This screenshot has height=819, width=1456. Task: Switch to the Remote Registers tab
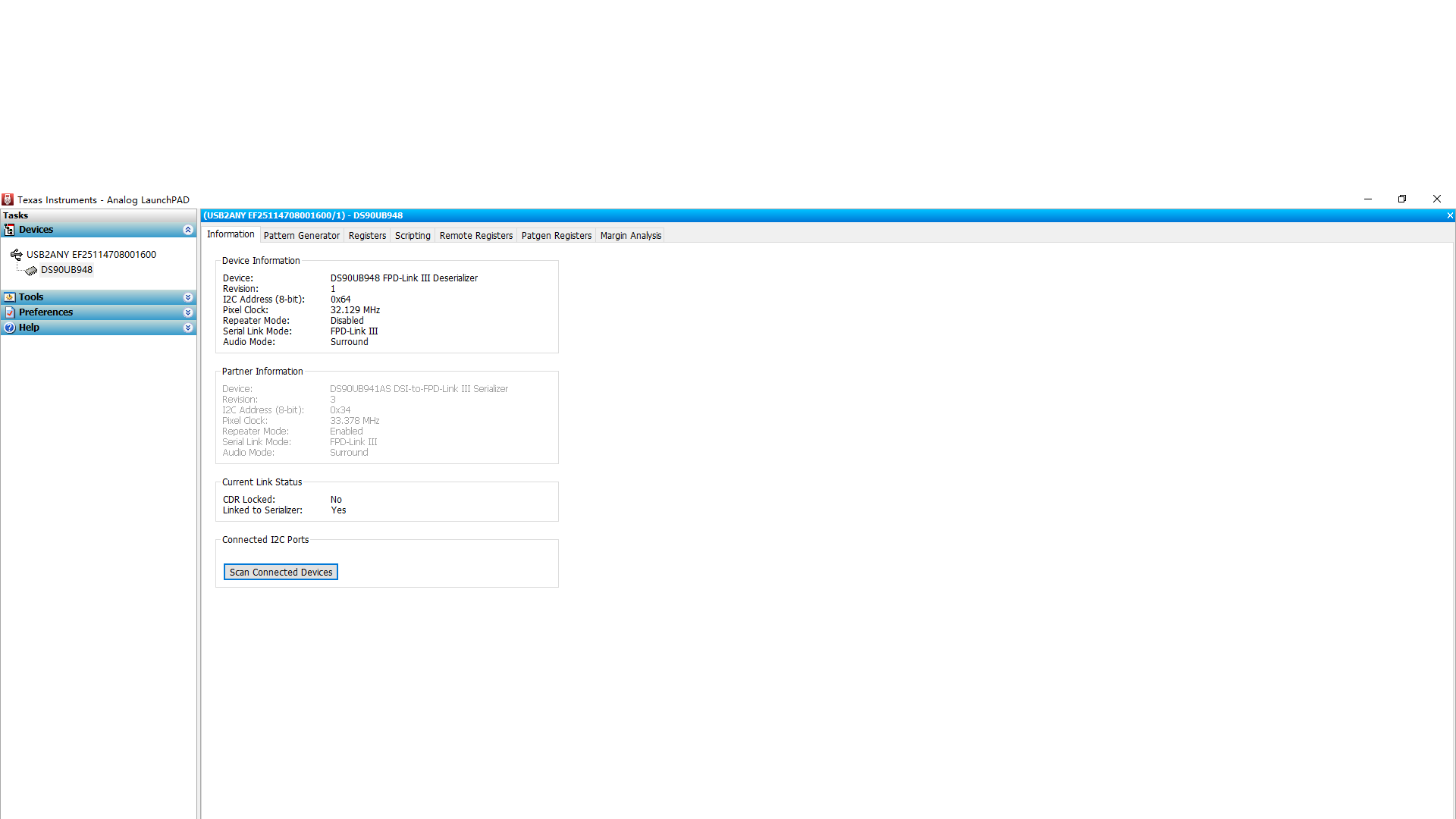point(475,236)
